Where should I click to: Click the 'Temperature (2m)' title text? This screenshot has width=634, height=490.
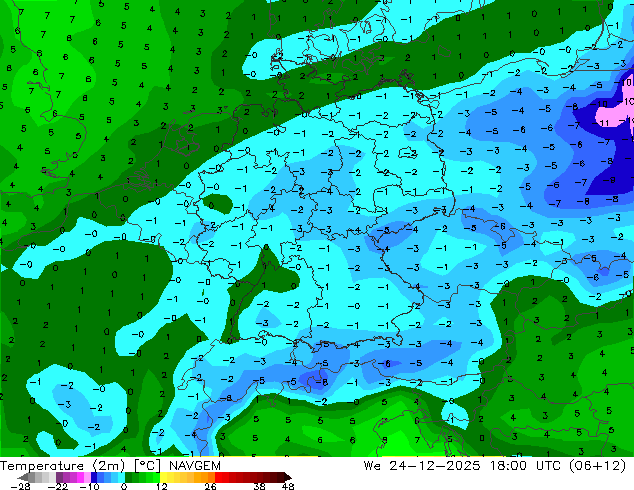point(63,466)
